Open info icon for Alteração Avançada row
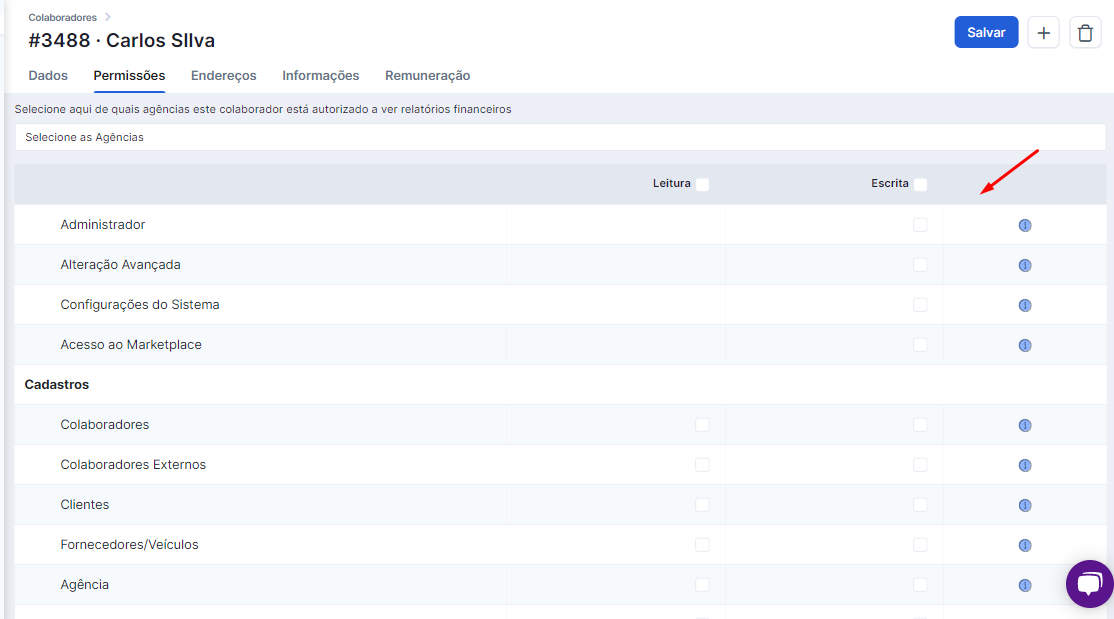Screen dimensions: 1114x619 click(x=1024, y=265)
